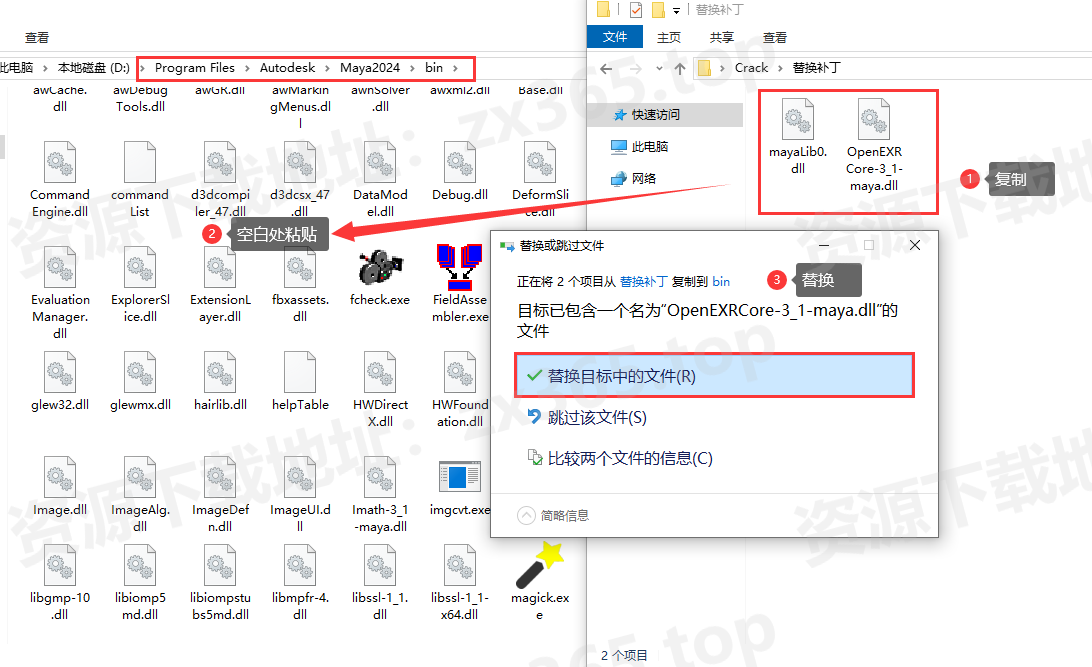Click Maya2024 breadcrumb segment
The height and width of the screenshot is (667, 1092).
pos(370,68)
